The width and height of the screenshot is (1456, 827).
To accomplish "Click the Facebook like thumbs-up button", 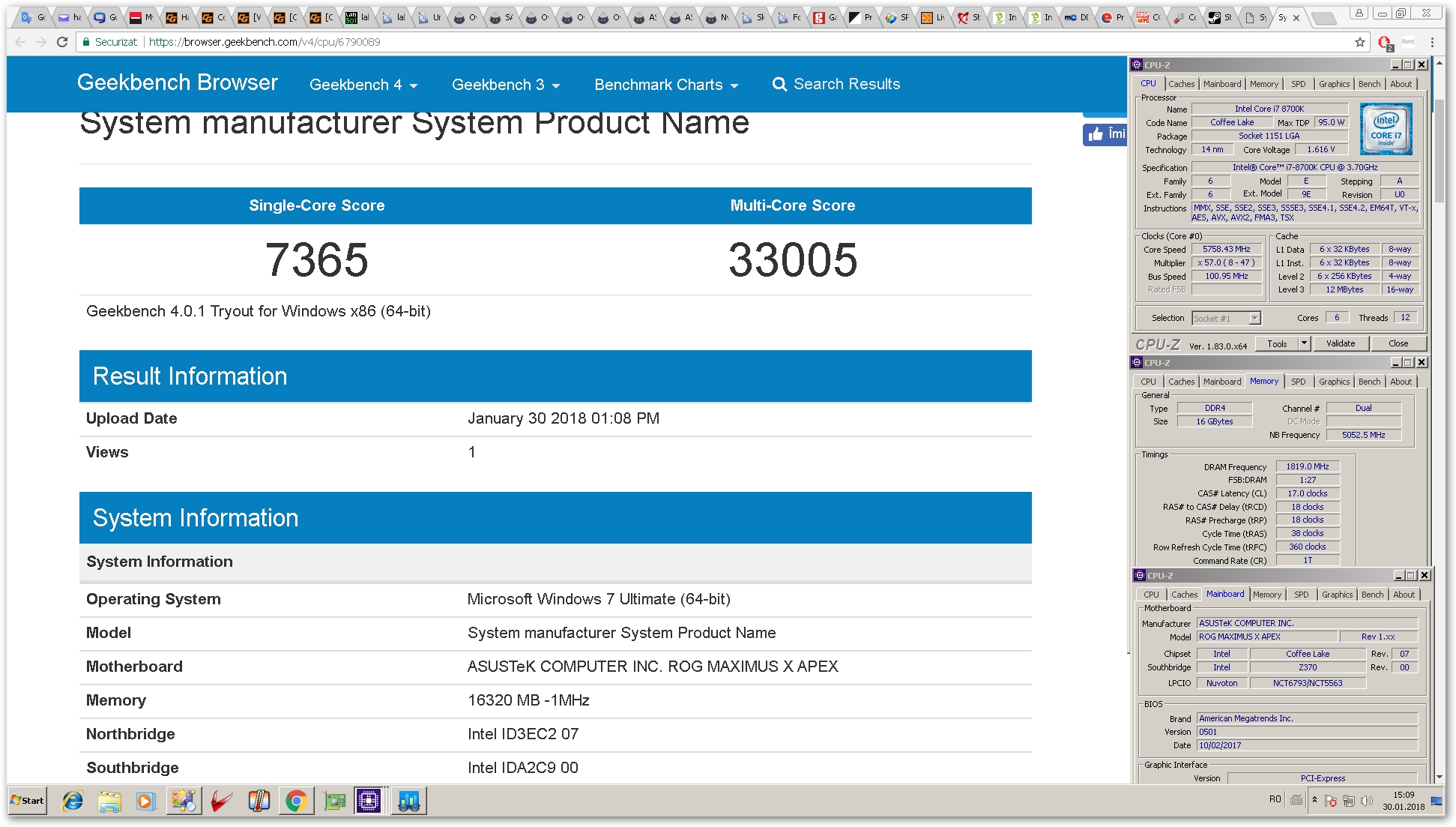I will (x=1105, y=134).
